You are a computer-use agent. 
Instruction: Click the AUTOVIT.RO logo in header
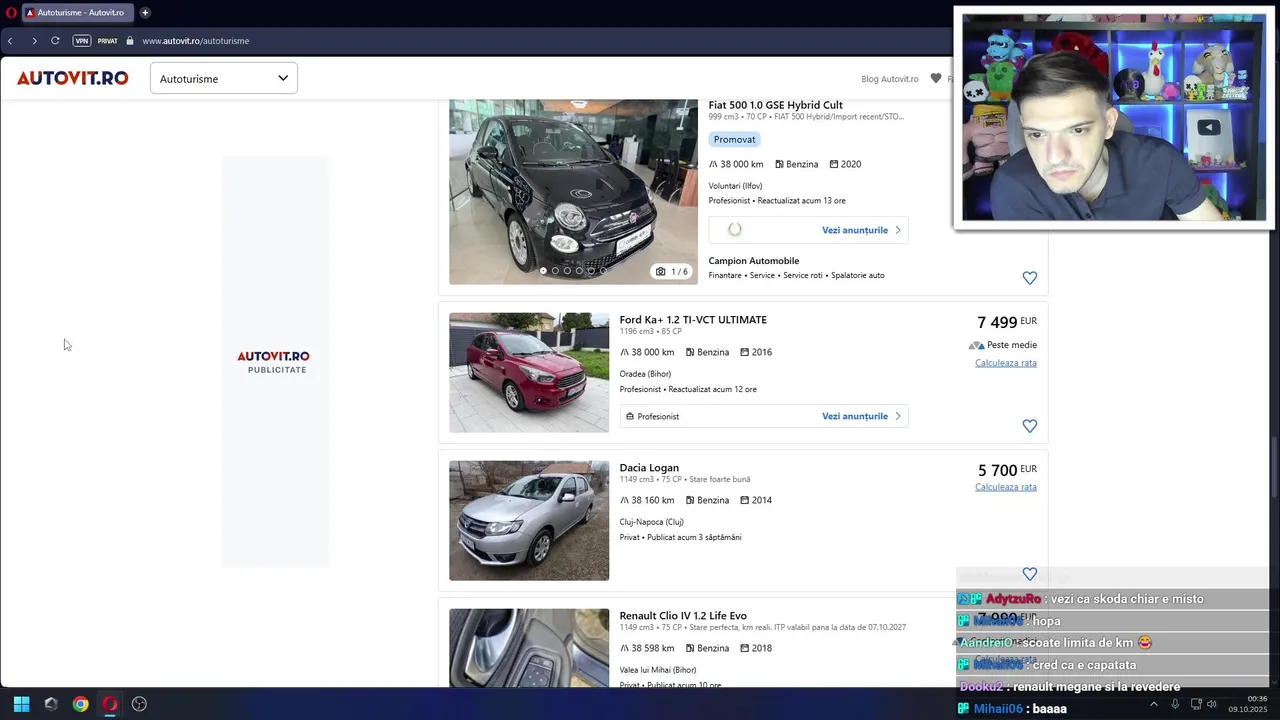pos(72,78)
